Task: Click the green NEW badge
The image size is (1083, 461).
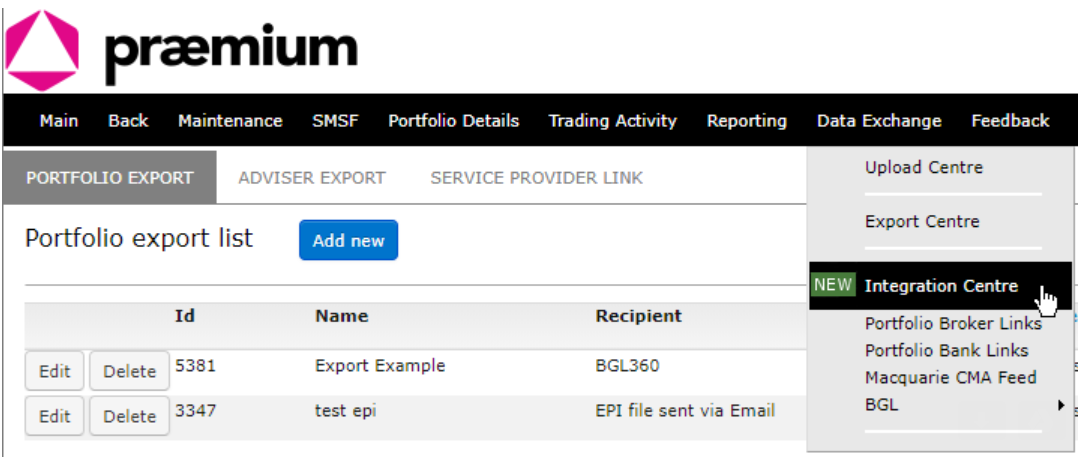Action: tap(833, 285)
